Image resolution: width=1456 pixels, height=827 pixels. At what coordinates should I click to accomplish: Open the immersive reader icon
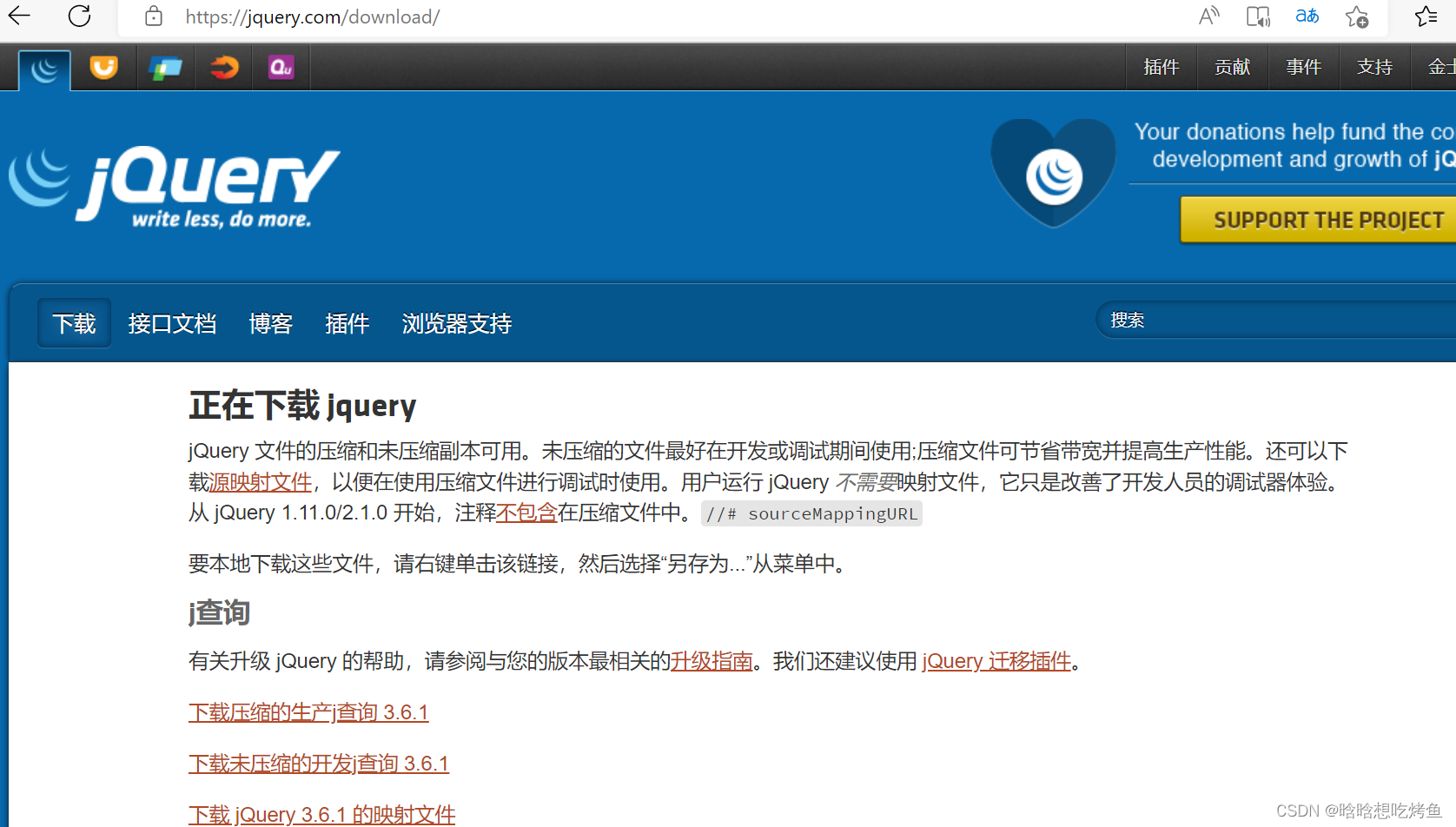1258,16
